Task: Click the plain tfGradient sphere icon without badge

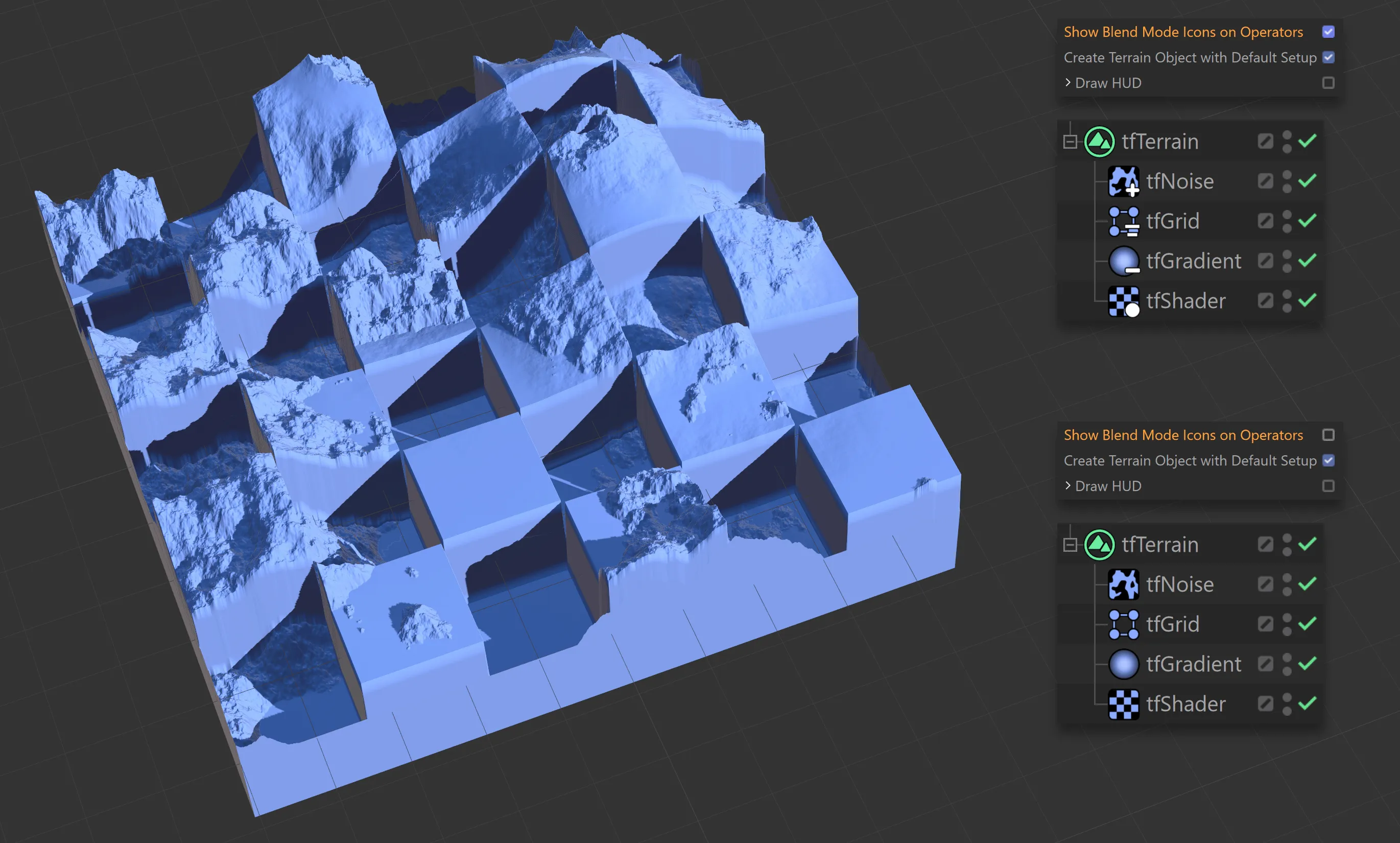Action: (x=1123, y=664)
